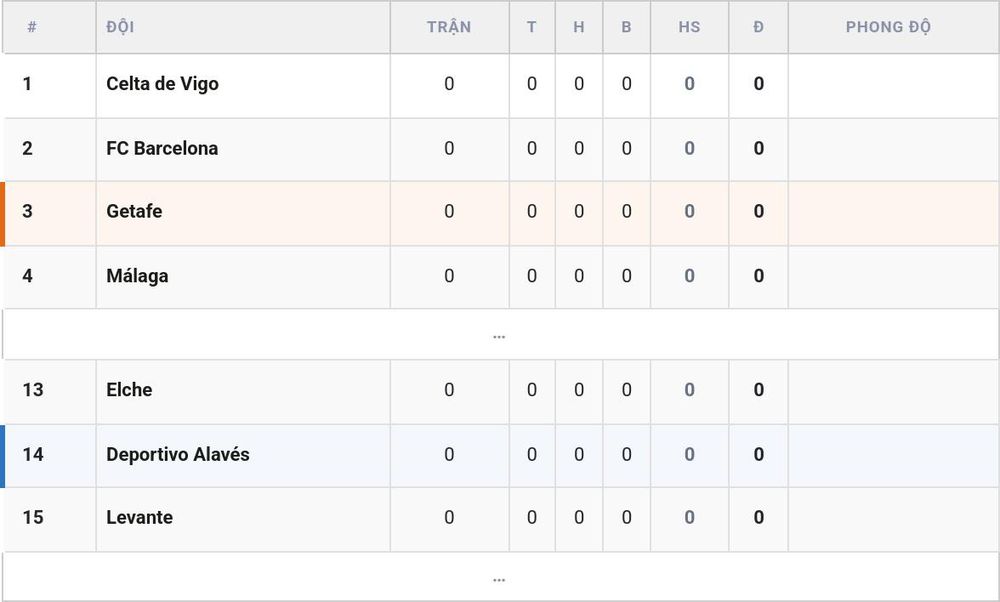Expand hidden rows below Levante
Image resolution: width=1000 pixels, height=602 pixels.
499,577
